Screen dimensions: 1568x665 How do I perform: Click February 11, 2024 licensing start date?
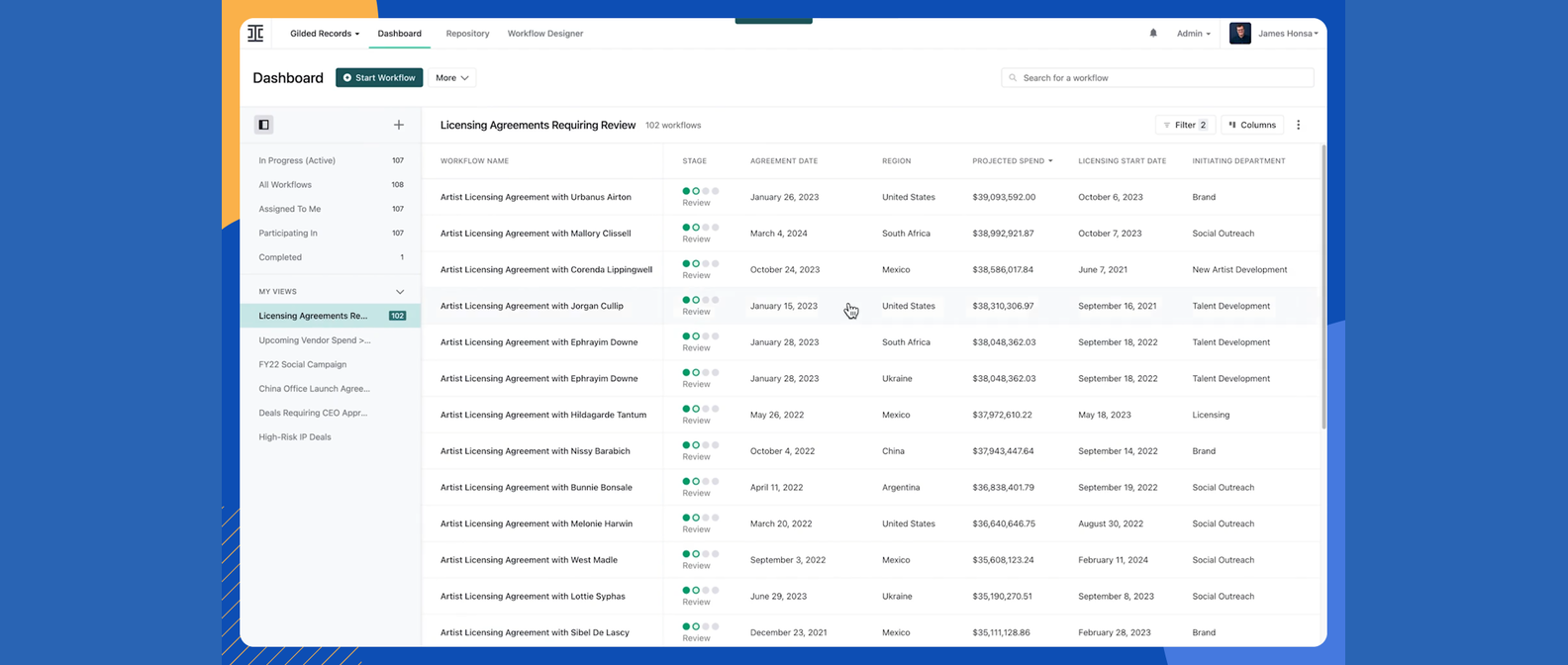[x=1113, y=560]
